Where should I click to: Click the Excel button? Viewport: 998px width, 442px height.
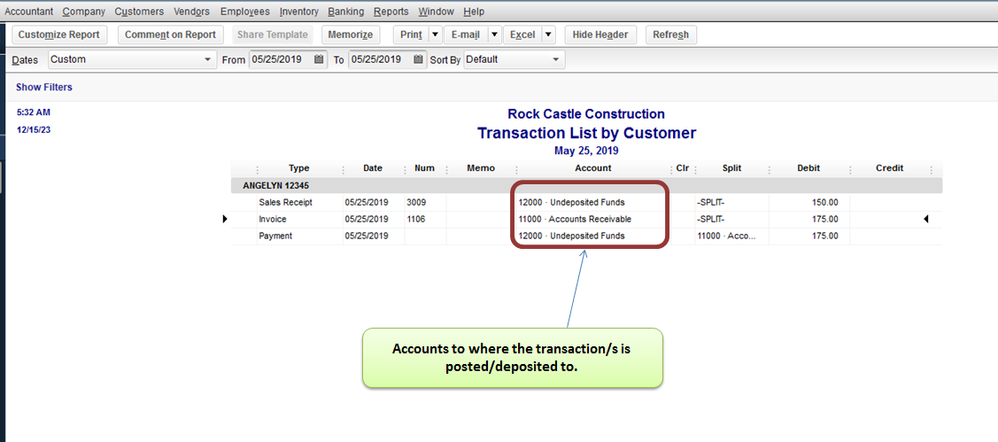pyautogui.click(x=523, y=34)
